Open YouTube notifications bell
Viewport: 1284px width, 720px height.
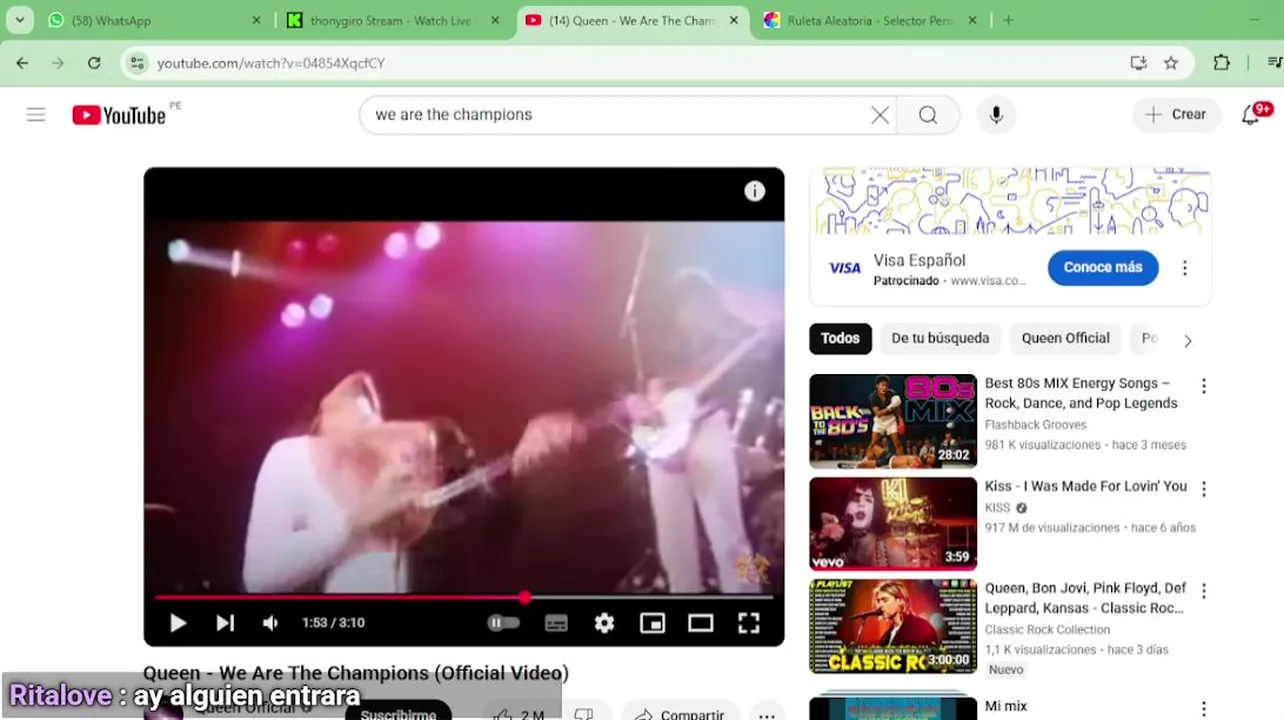coord(1251,115)
